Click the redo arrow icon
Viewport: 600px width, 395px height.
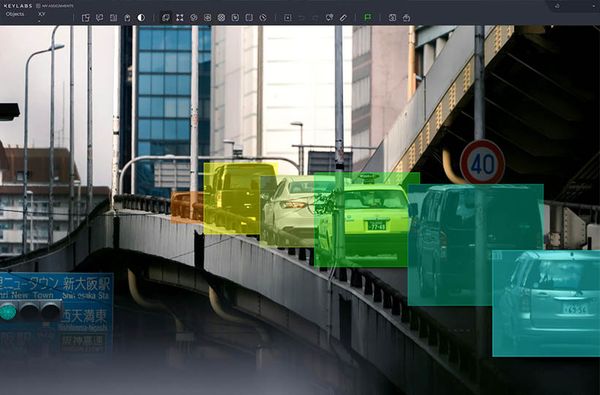pos(315,18)
